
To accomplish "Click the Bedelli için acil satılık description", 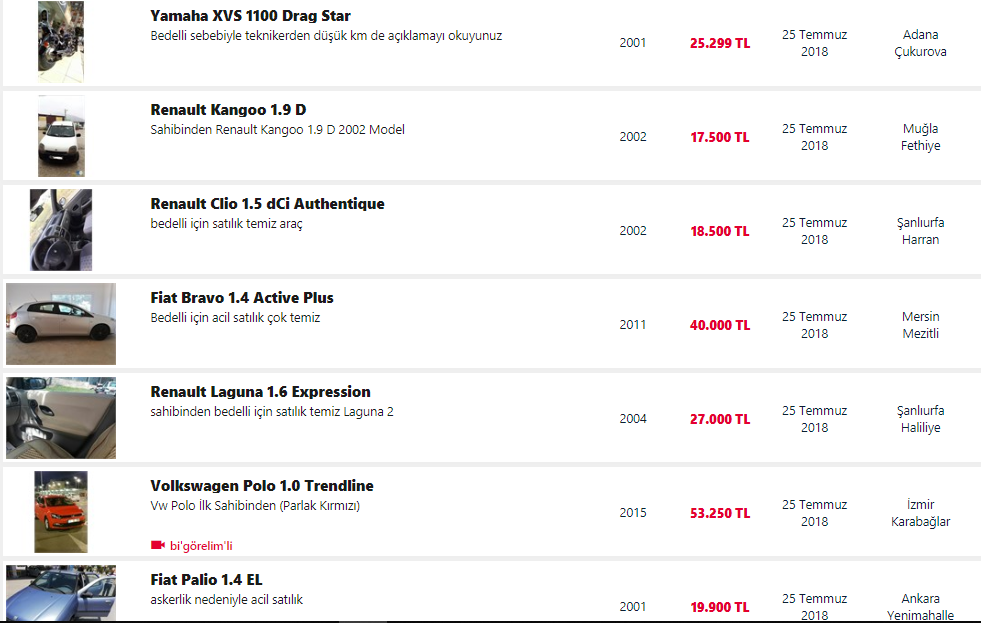I will pos(235,318).
